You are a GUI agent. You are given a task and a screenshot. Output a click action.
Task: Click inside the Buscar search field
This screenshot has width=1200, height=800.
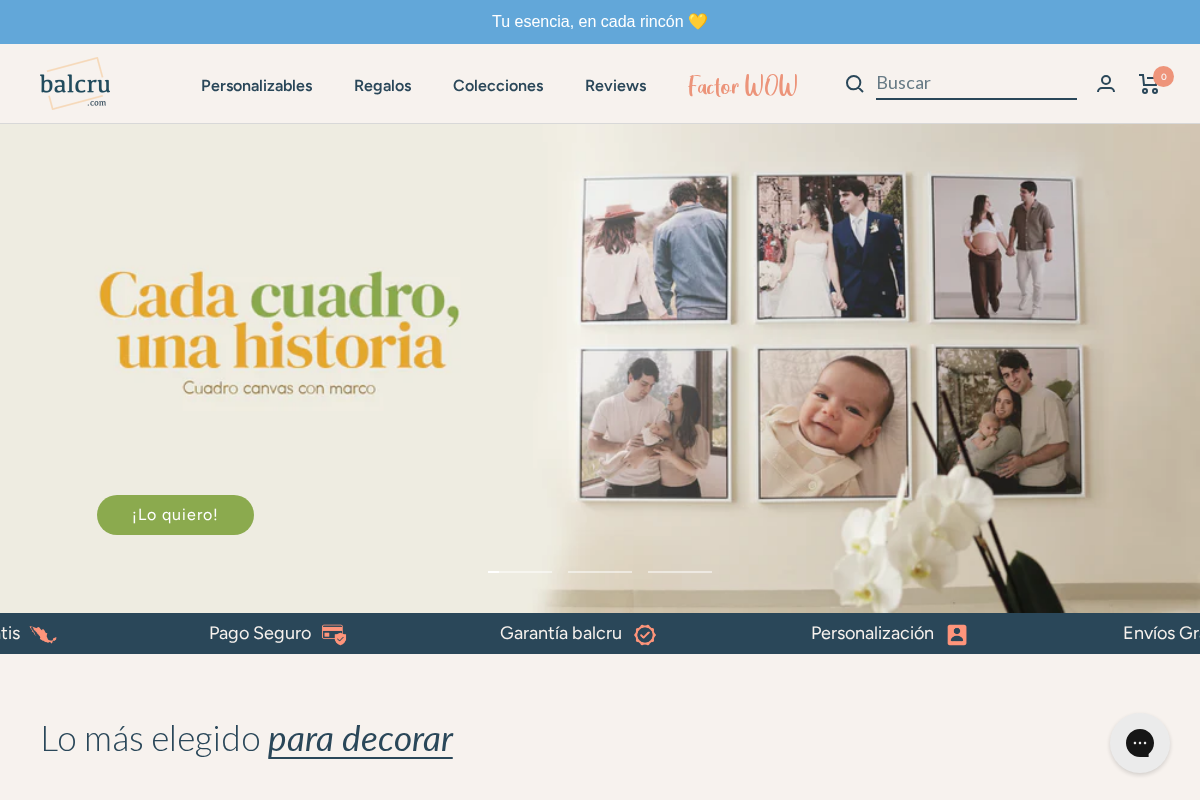point(975,83)
